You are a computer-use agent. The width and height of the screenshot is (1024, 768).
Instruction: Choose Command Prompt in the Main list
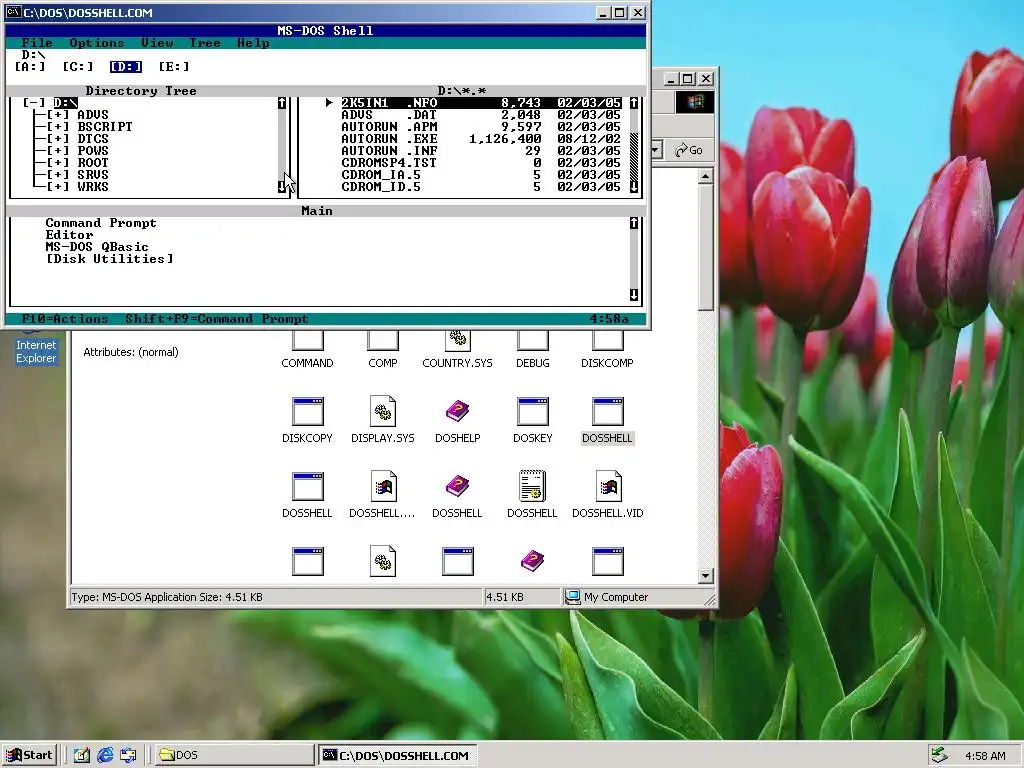101,223
